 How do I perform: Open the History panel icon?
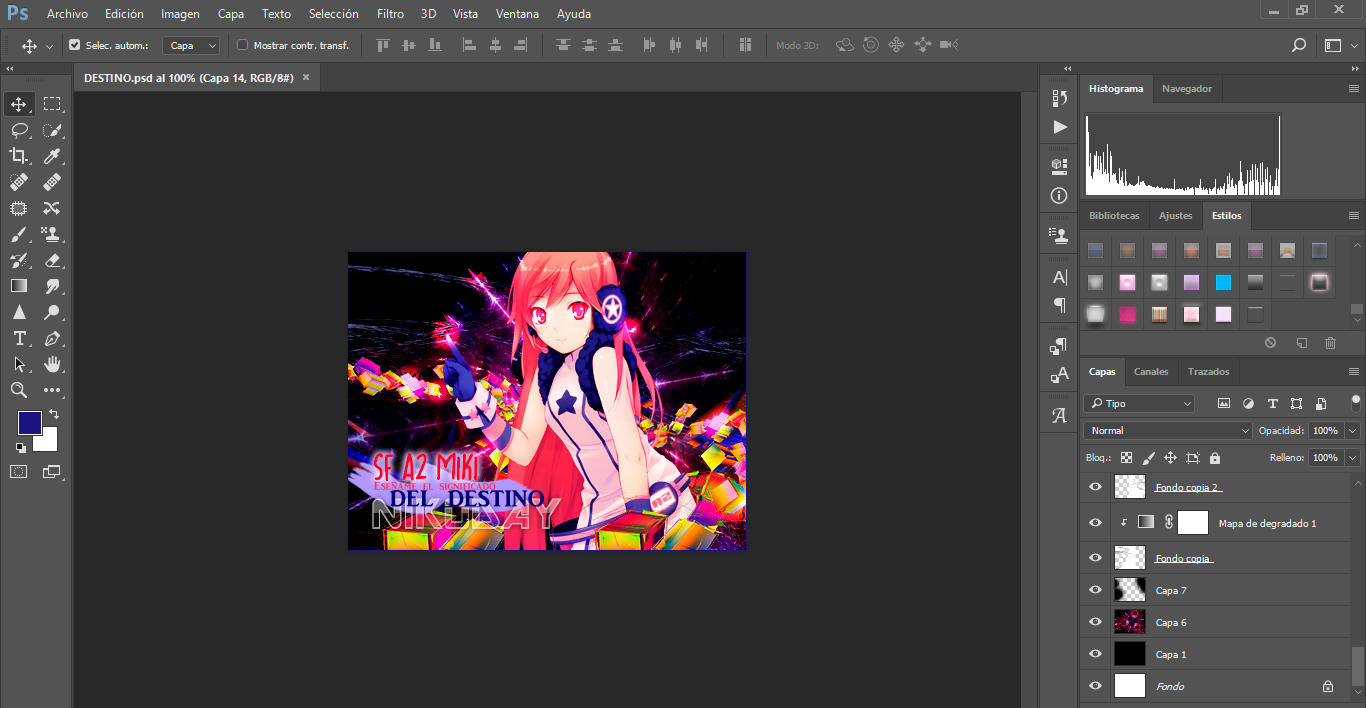click(1060, 98)
